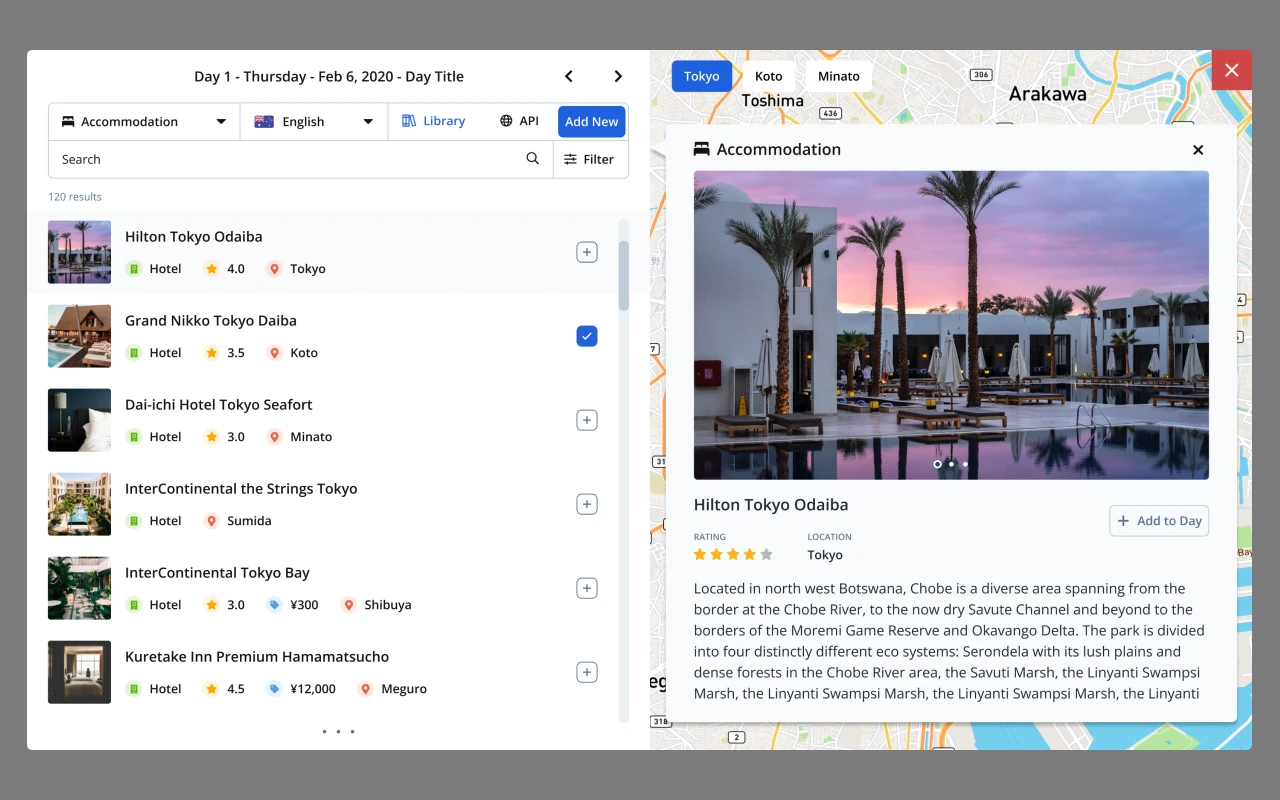Click the star icon beside 4.5 rating
Screen dimensions: 1280x800
[211, 689]
